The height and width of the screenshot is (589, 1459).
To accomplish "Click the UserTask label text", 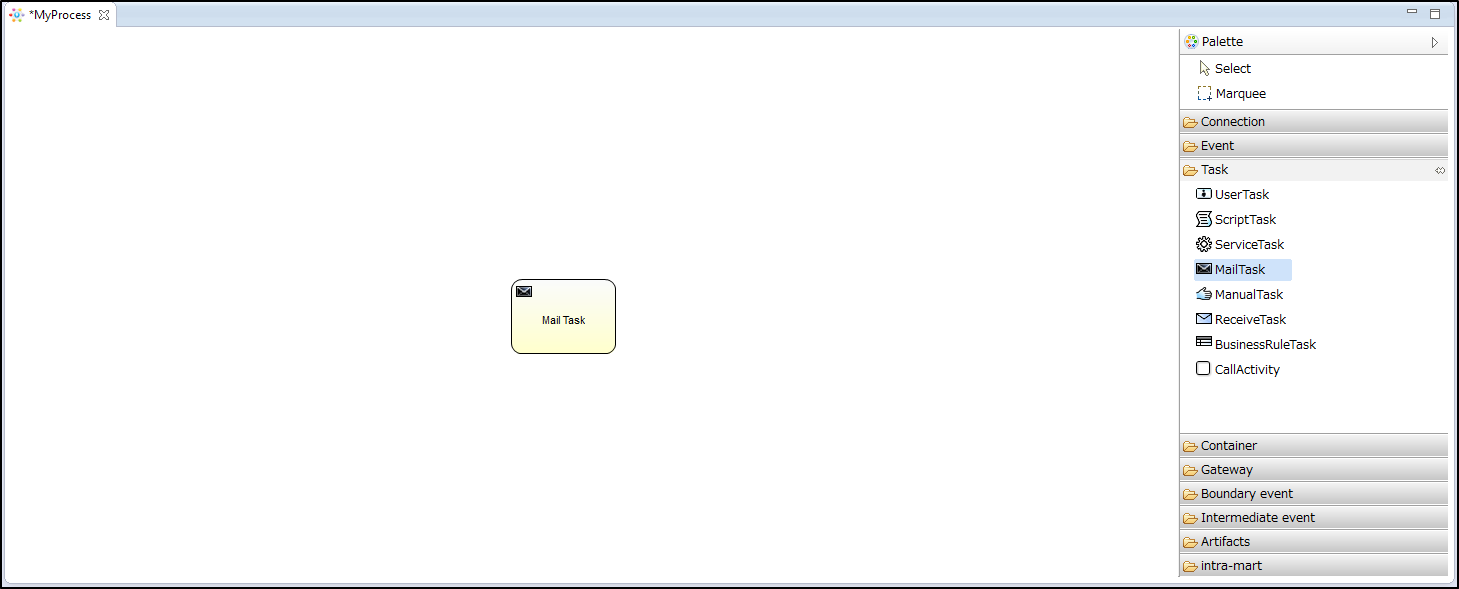I will (x=1242, y=194).
